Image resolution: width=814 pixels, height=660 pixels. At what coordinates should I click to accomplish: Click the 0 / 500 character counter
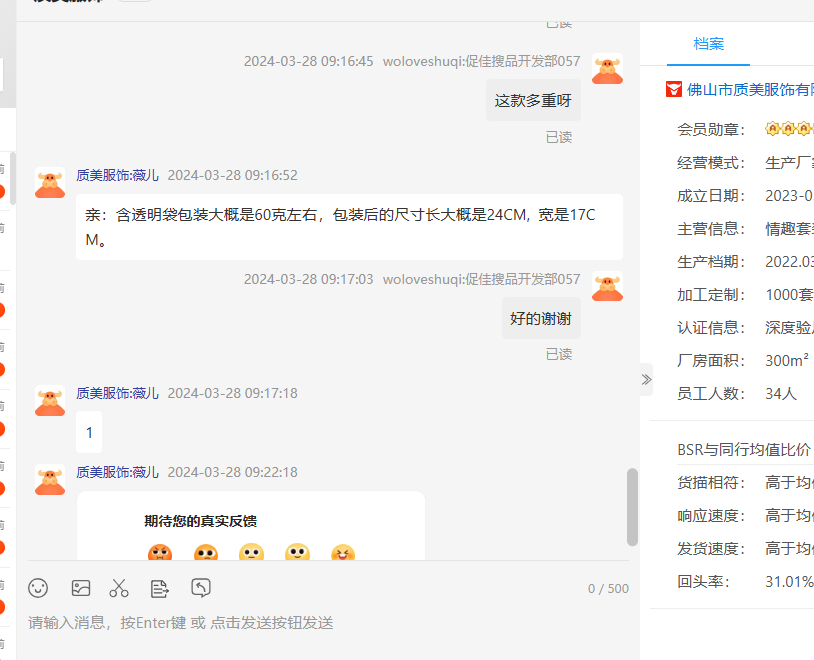608,589
